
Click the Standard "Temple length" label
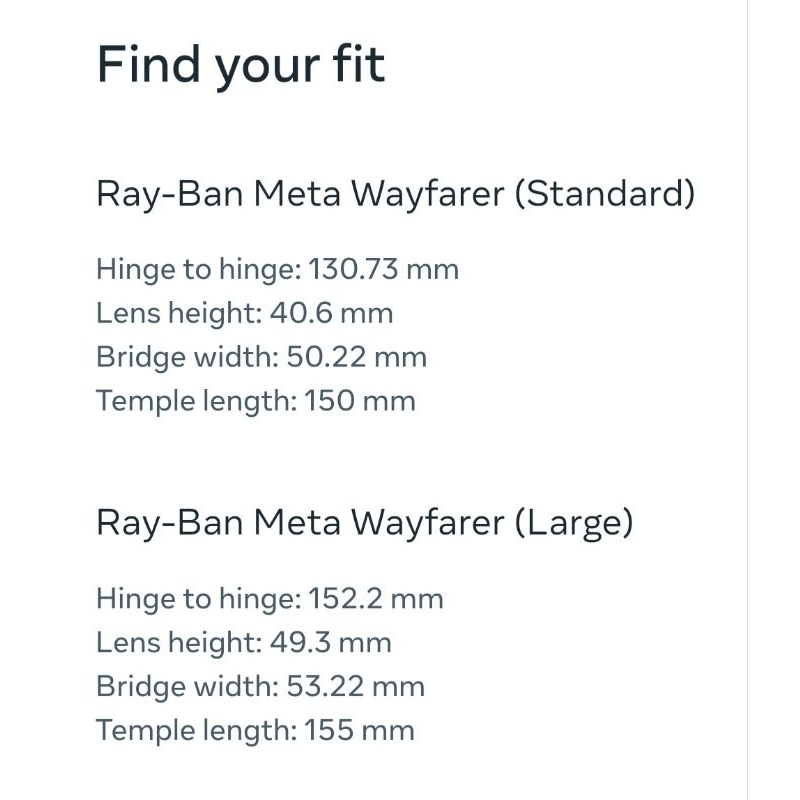tap(196, 402)
